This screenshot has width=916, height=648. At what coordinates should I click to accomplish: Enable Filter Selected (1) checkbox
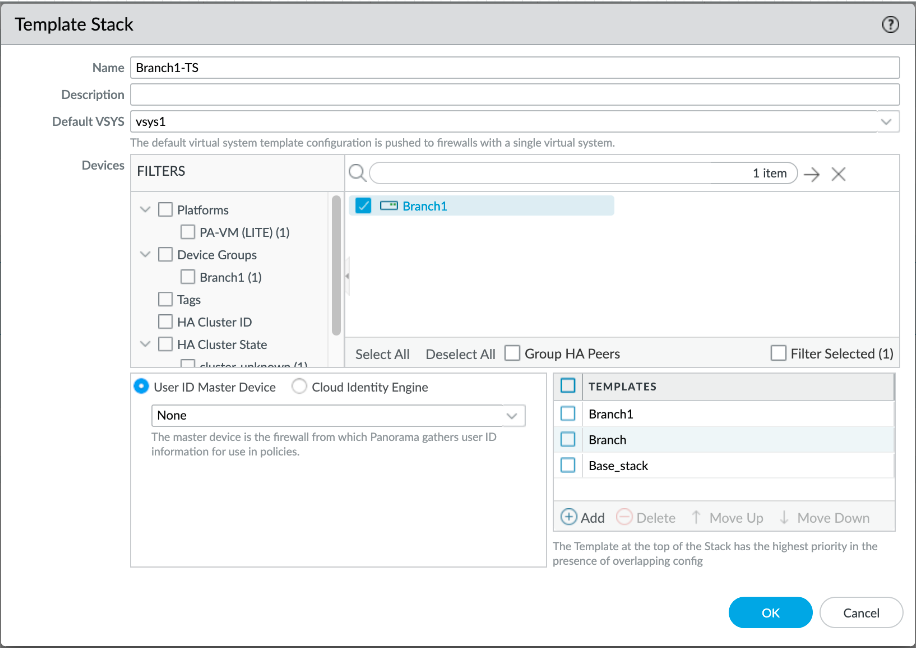(778, 353)
